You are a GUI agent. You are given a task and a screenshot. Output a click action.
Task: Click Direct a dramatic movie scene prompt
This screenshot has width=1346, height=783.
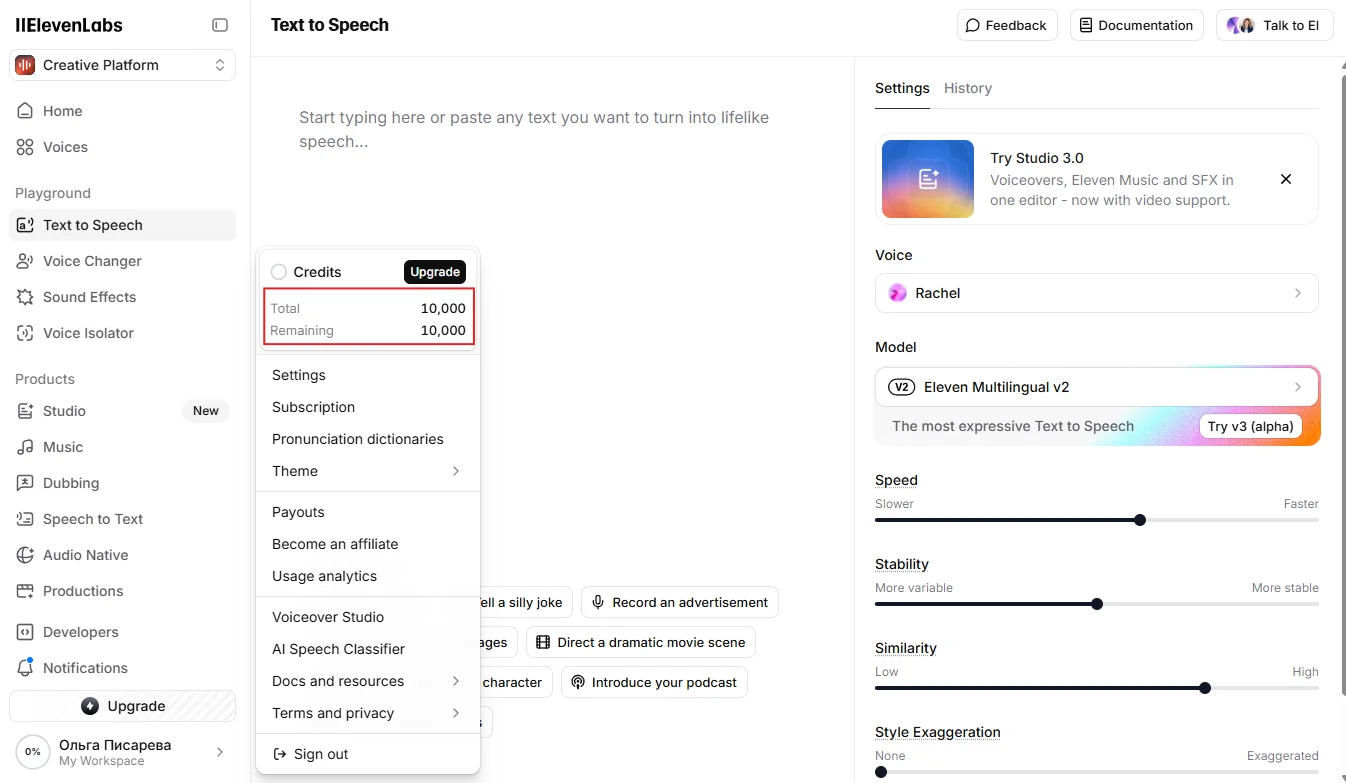click(x=640, y=642)
